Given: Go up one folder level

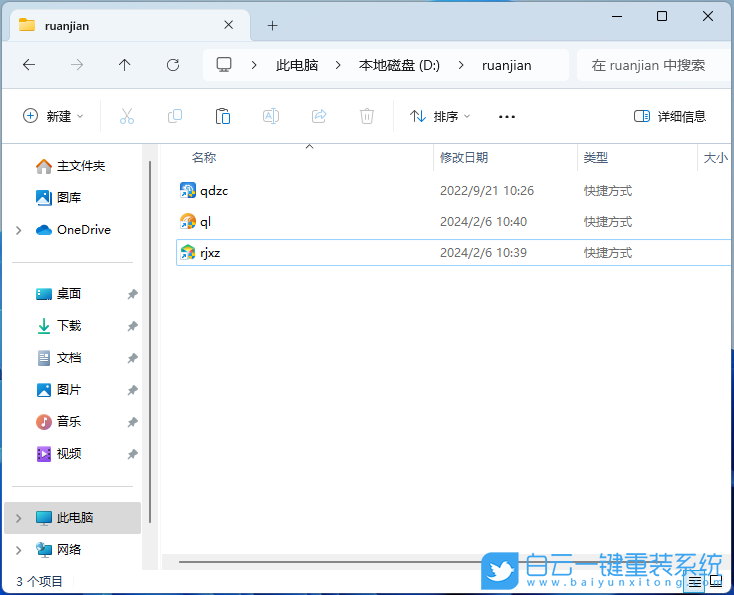Looking at the screenshot, I should point(125,65).
